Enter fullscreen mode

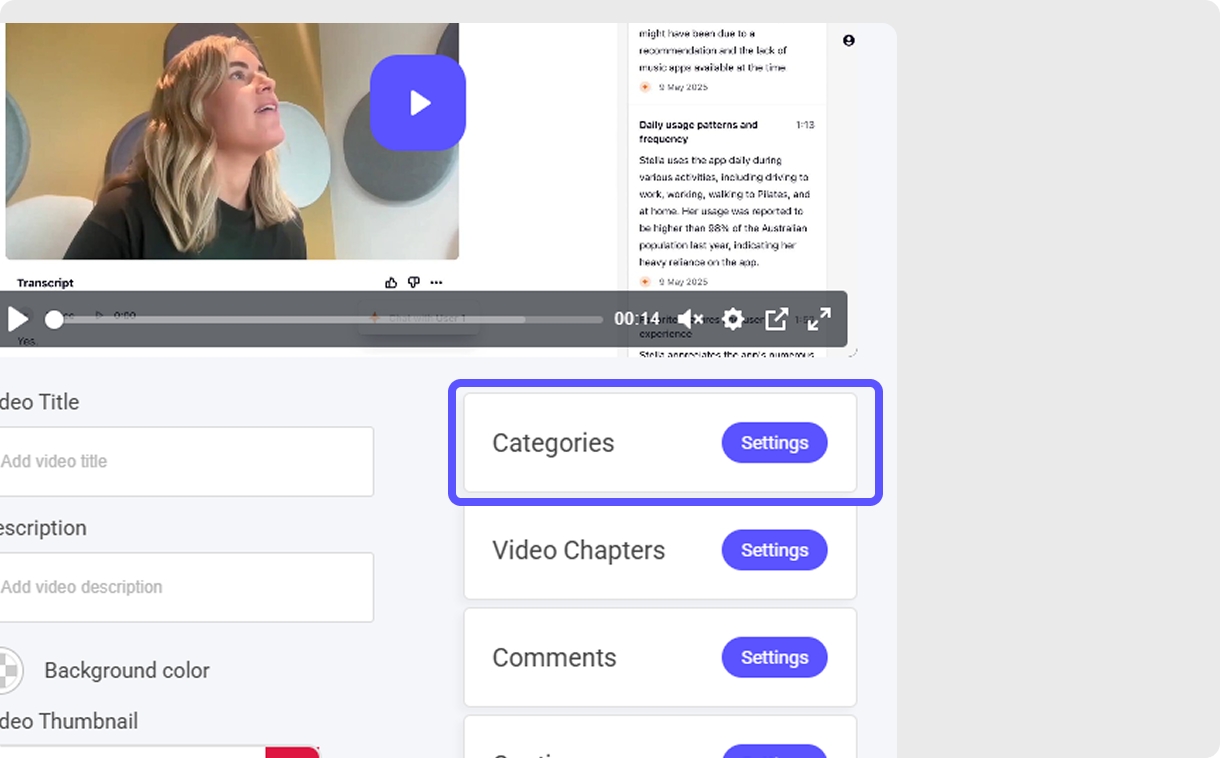[819, 319]
